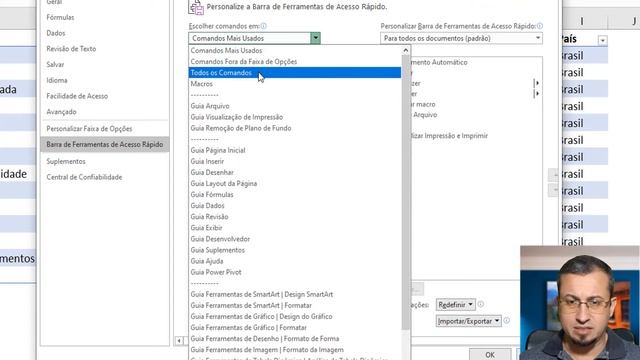The image size is (640, 360).
Task: Choose 'Guia Exibir' option
Action: pos(295,228)
